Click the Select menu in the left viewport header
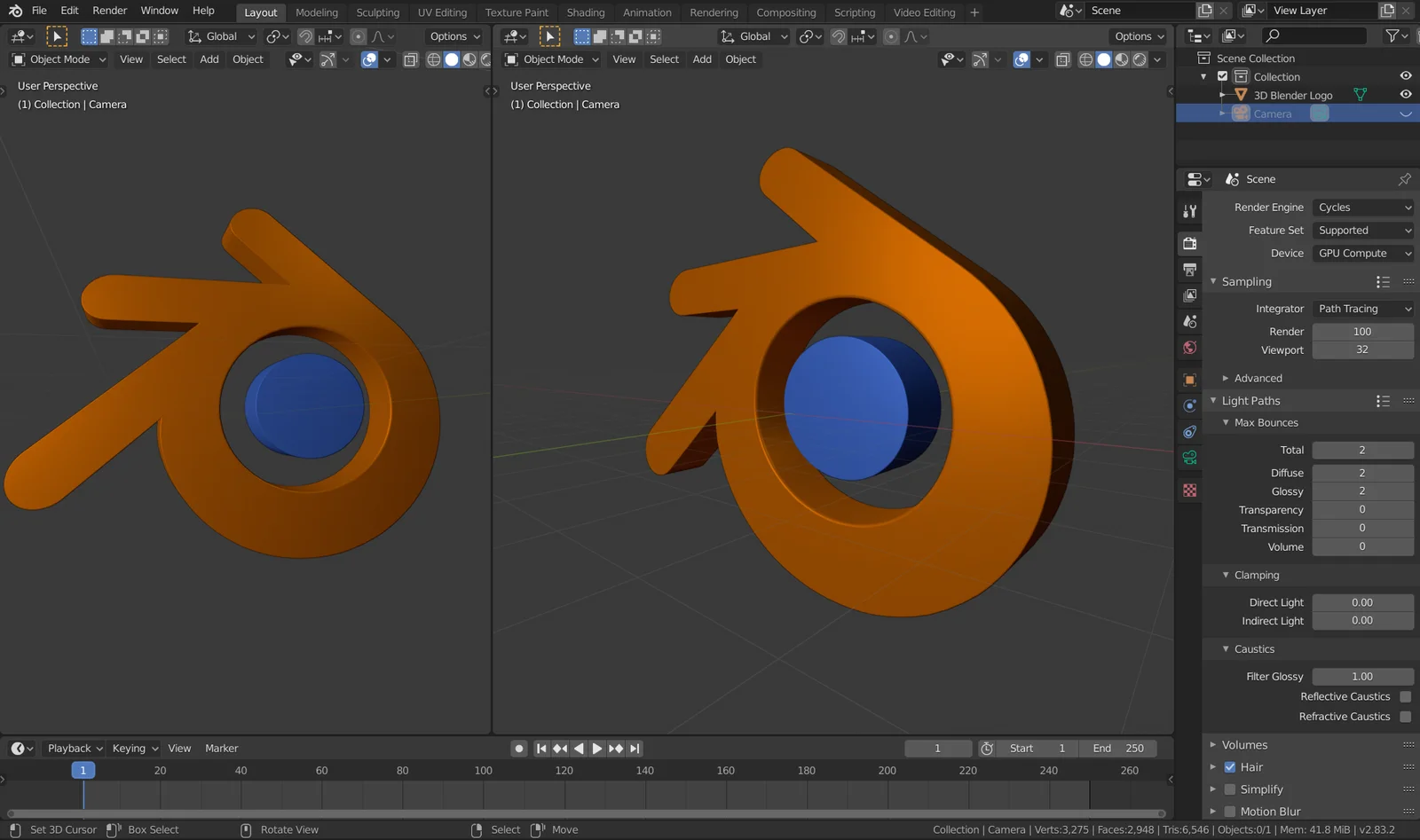1420x840 pixels. pos(171,59)
